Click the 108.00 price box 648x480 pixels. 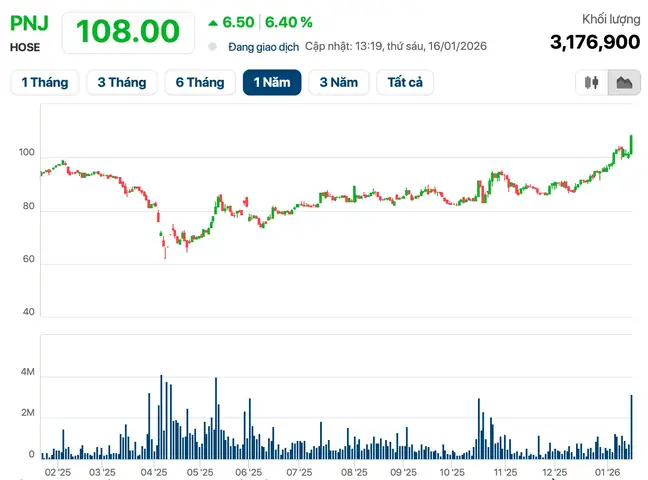(x=128, y=32)
